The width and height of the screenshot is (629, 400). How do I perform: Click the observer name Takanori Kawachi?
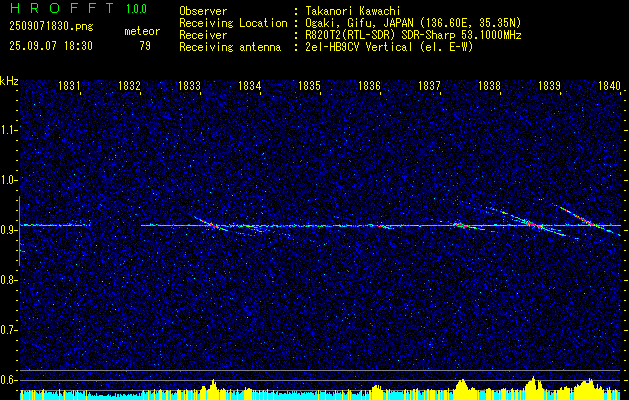tap(352, 11)
